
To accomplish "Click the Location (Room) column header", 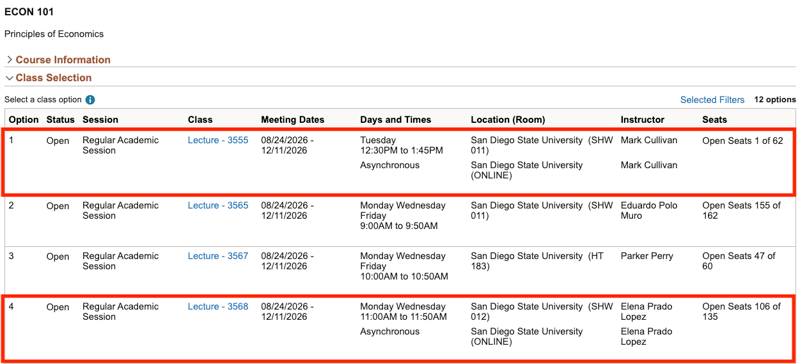I will [508, 120].
